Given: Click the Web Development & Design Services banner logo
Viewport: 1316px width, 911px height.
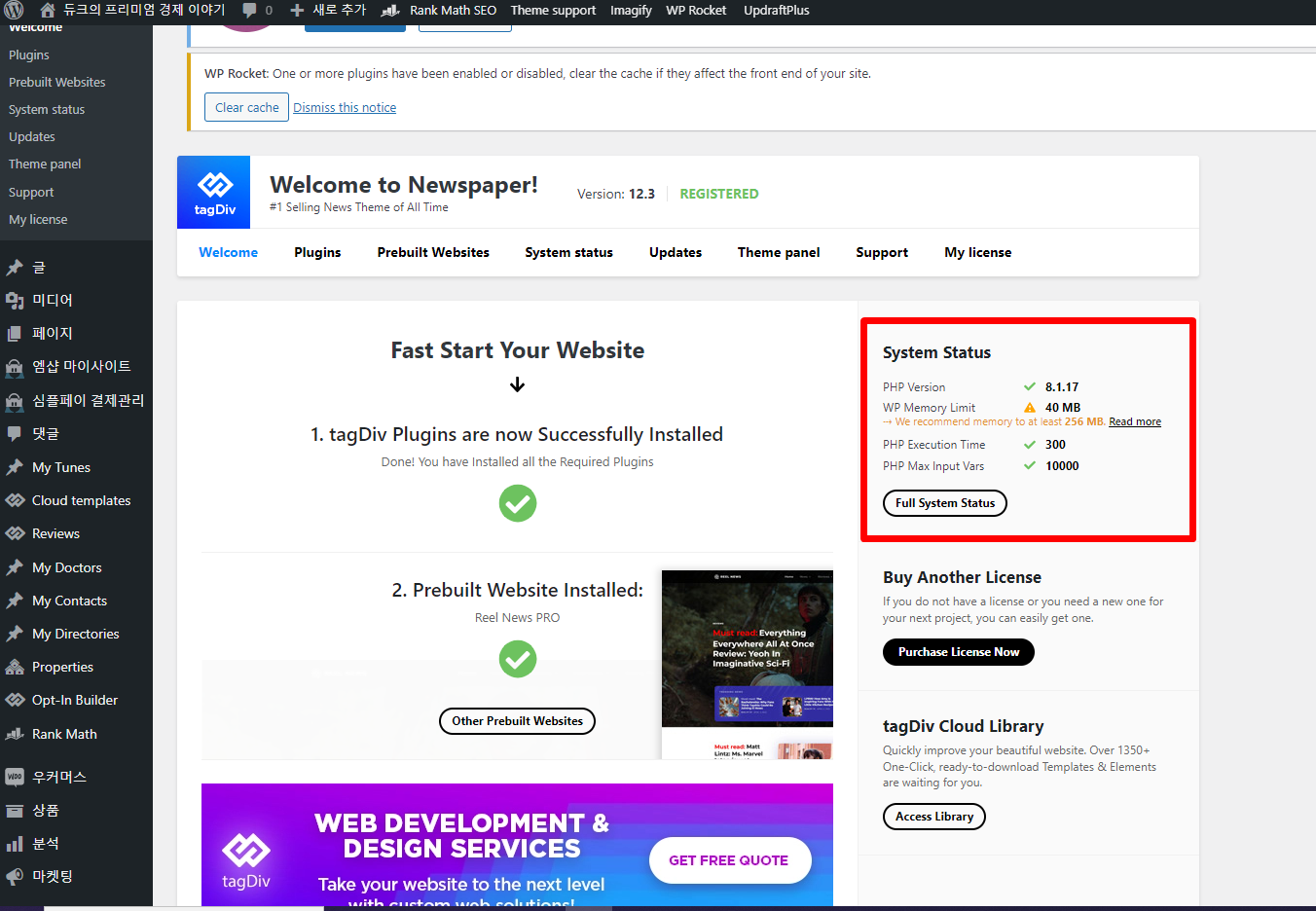Looking at the screenshot, I should tap(246, 859).
